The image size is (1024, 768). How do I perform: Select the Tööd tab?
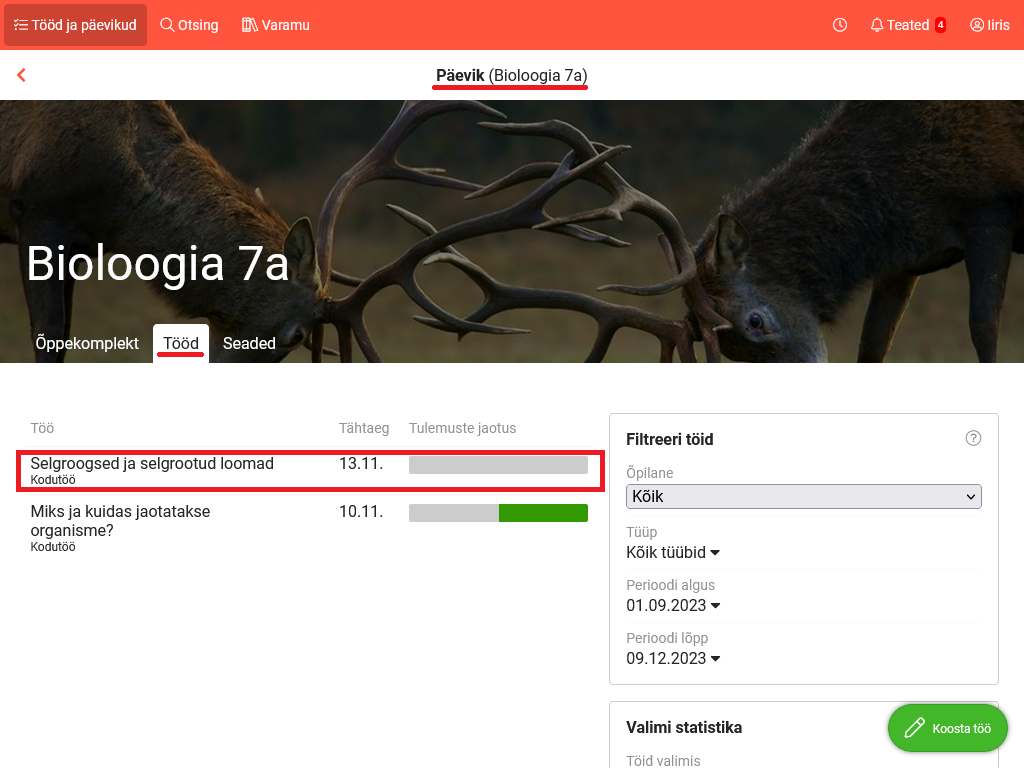tap(181, 343)
